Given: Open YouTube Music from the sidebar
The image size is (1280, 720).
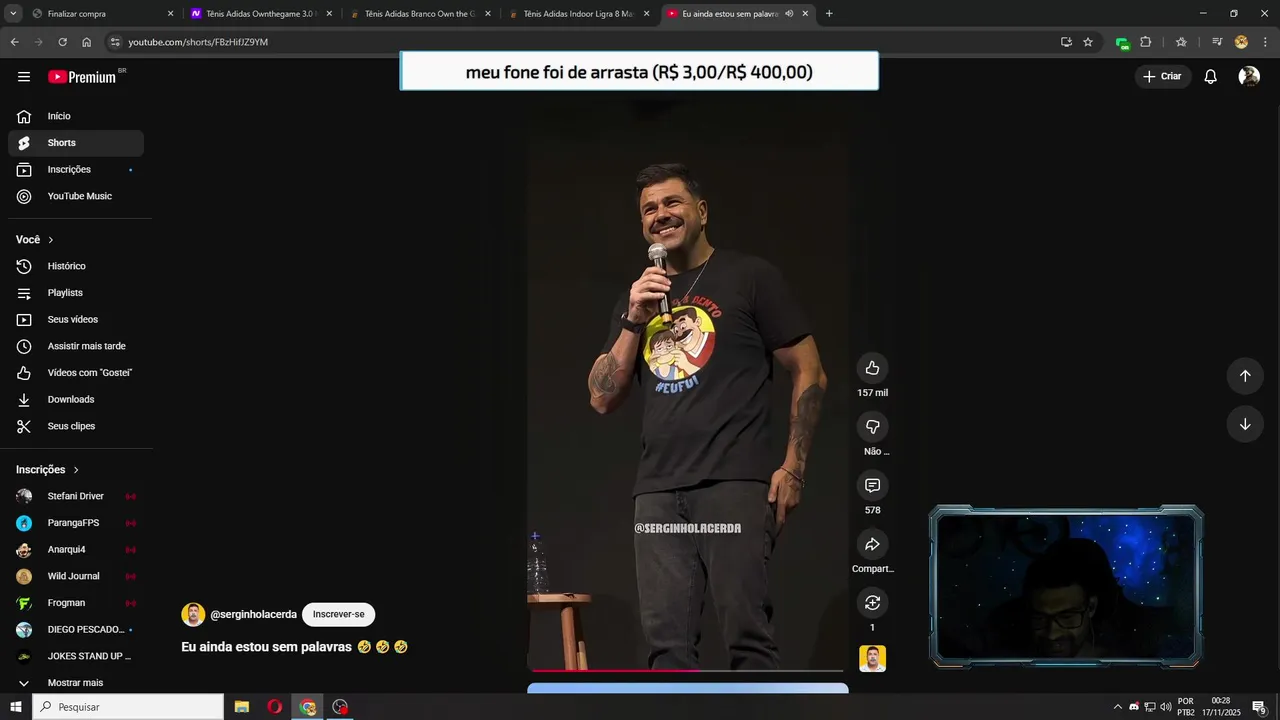Looking at the screenshot, I should click(76, 196).
